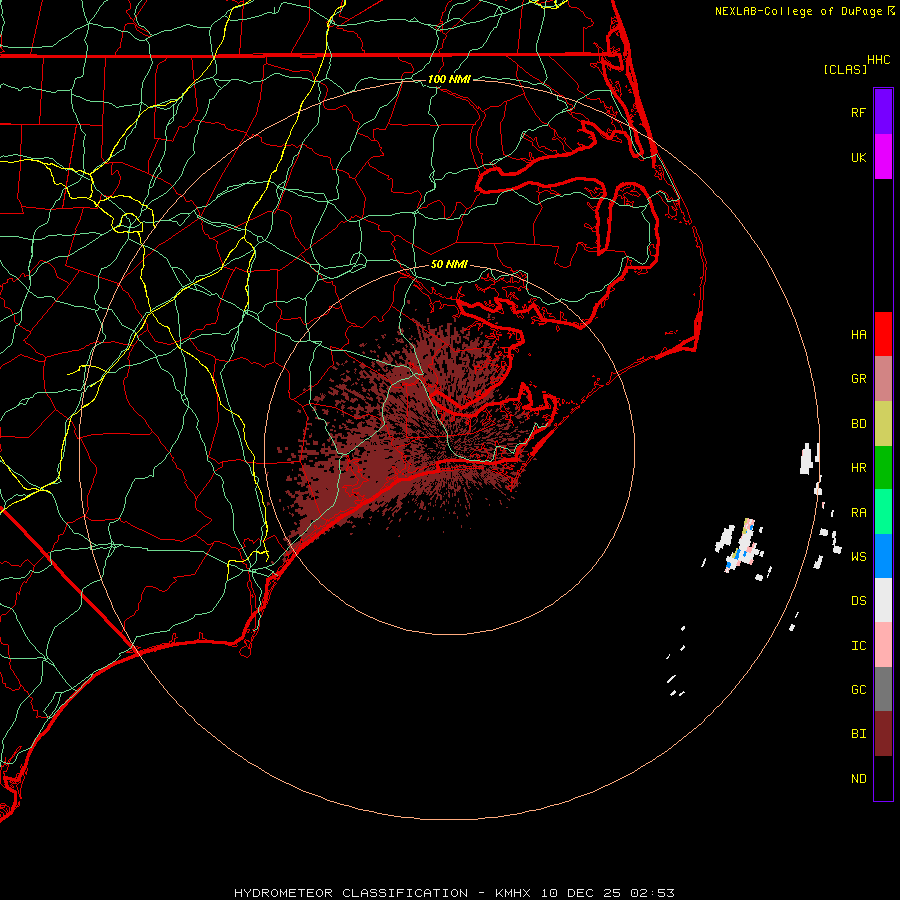Click the 10 DEC 25 date text

[581, 893]
